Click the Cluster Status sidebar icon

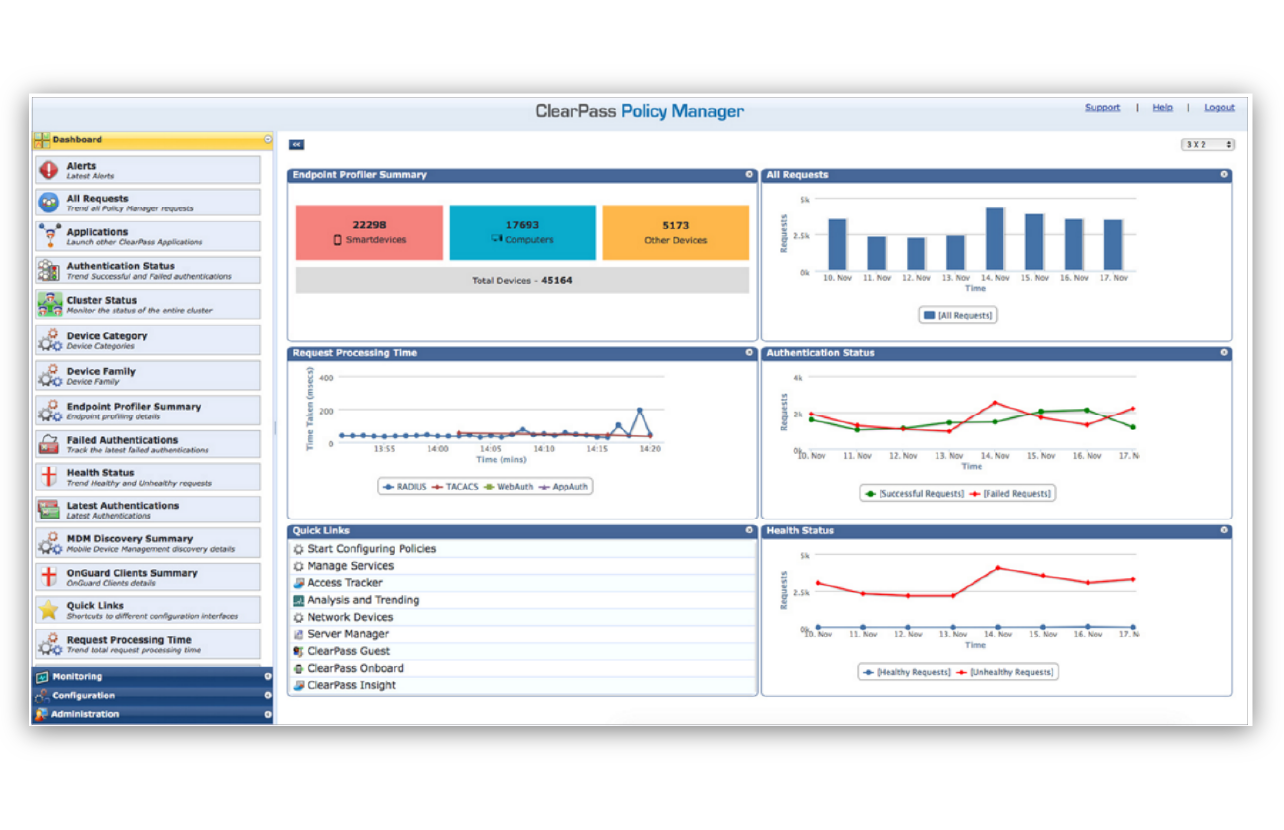(48, 304)
